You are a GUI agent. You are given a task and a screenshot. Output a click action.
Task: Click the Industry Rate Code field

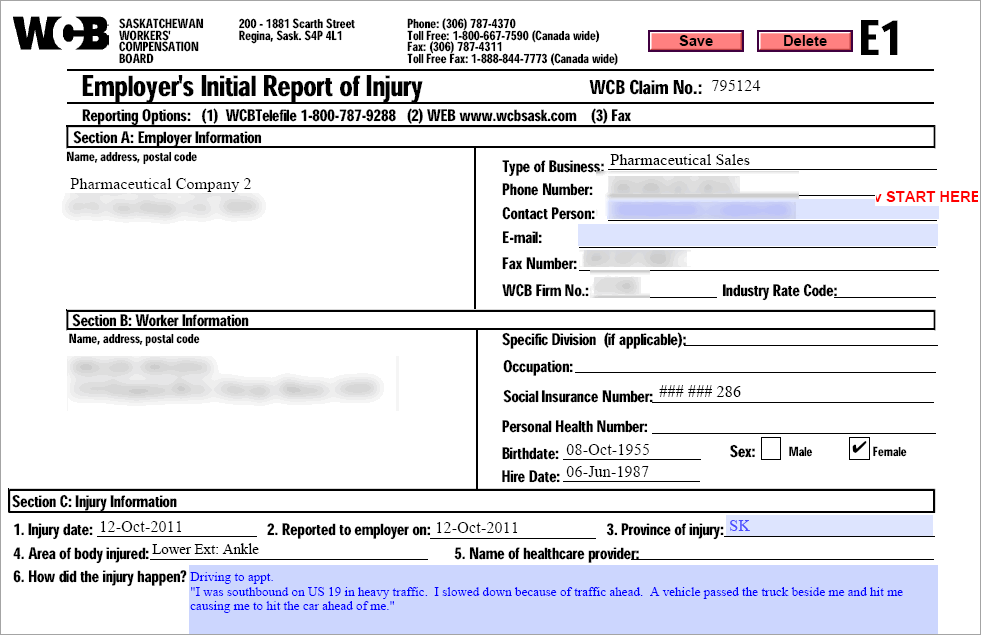pyautogui.click(x=887, y=288)
